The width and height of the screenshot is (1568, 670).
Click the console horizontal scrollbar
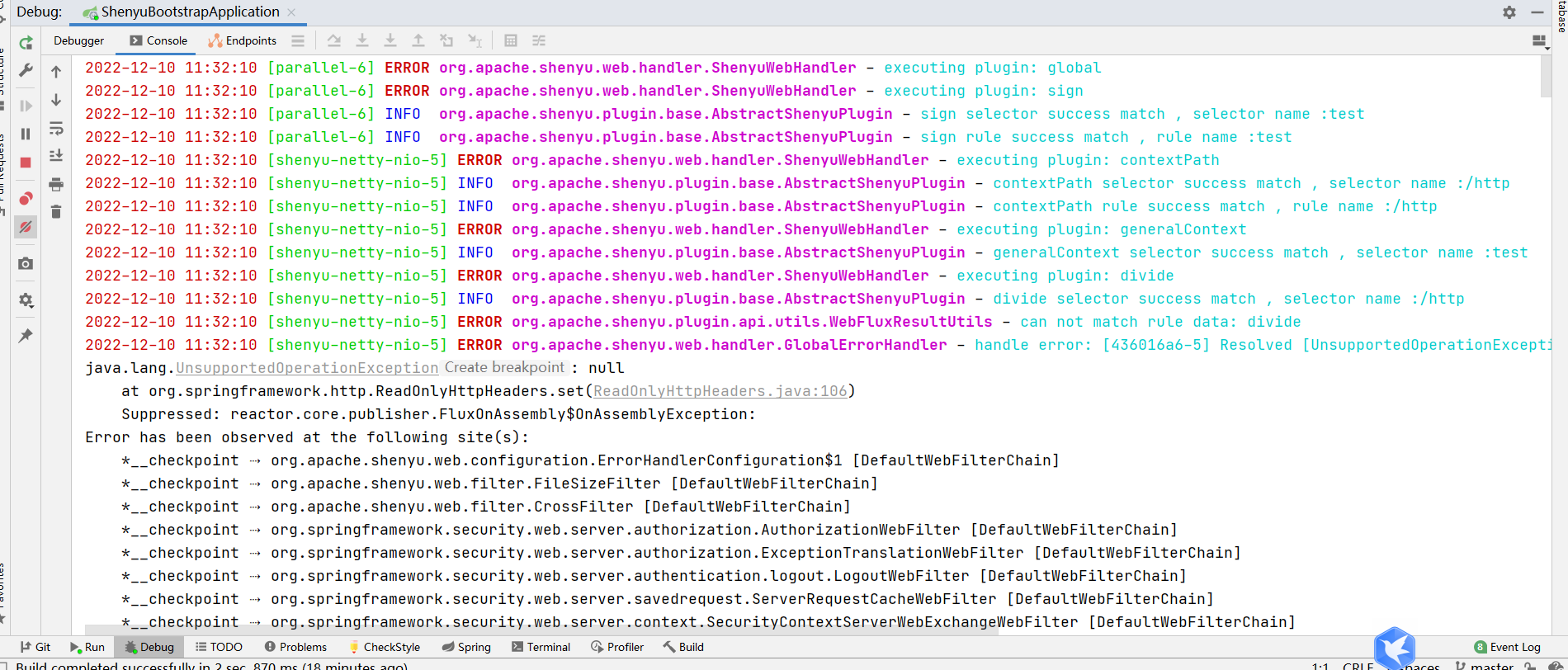pyautogui.click(x=541, y=630)
